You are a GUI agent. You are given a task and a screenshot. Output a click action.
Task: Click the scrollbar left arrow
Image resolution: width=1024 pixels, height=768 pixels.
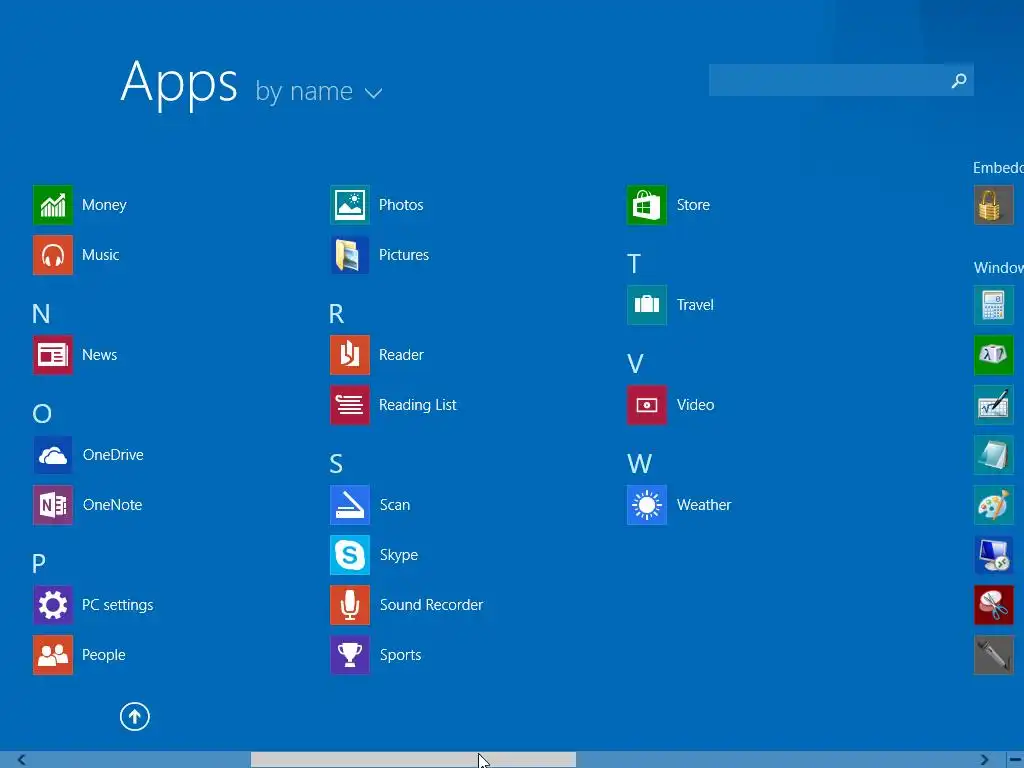click(x=21, y=760)
